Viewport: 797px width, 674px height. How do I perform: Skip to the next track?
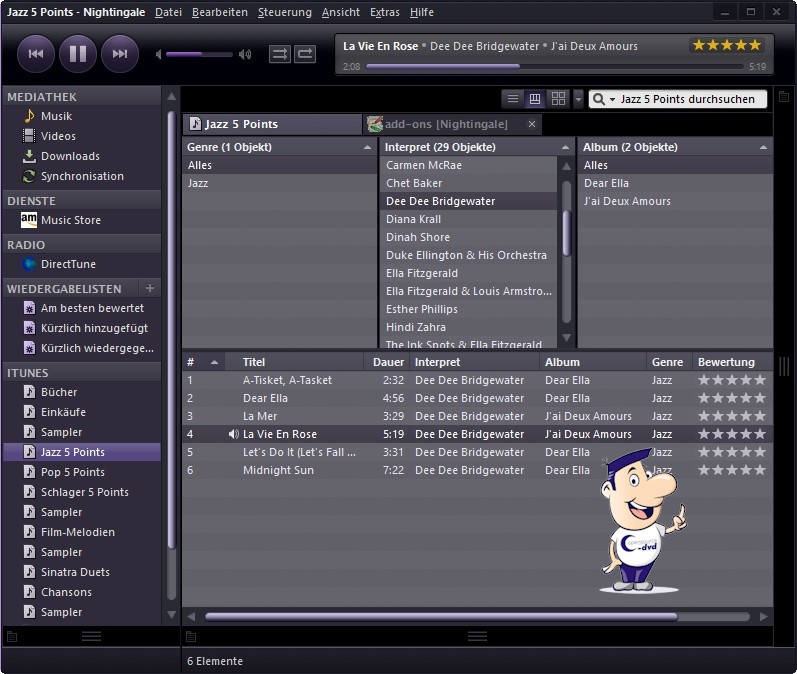pos(120,53)
